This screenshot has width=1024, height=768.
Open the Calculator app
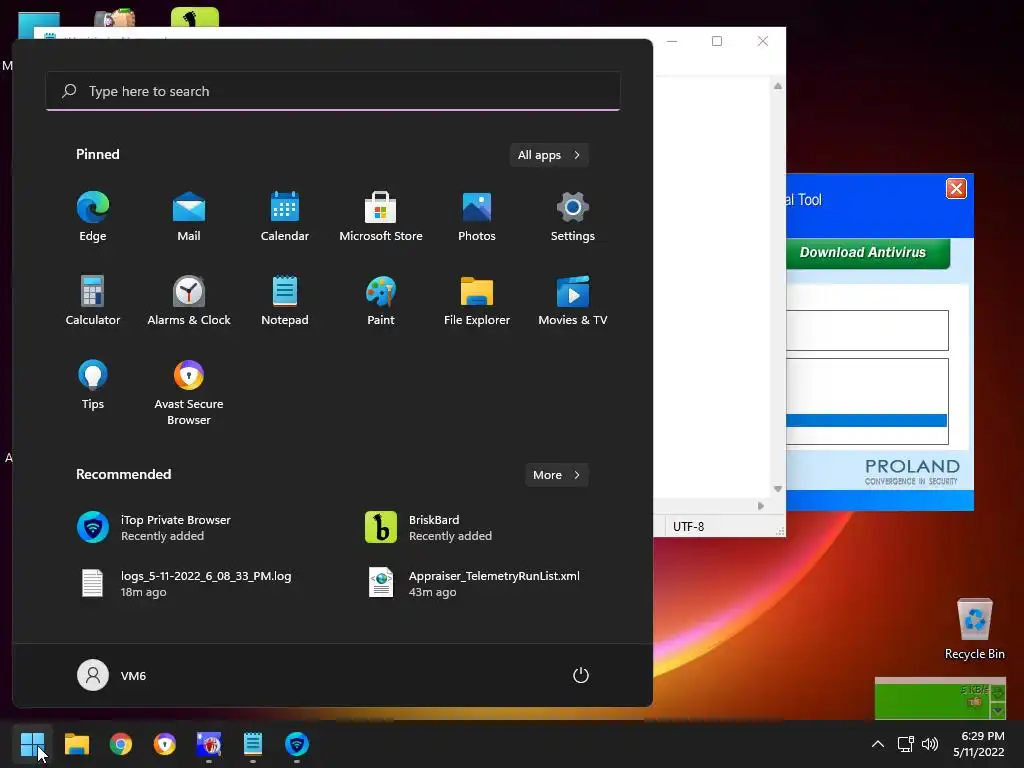[x=93, y=301]
